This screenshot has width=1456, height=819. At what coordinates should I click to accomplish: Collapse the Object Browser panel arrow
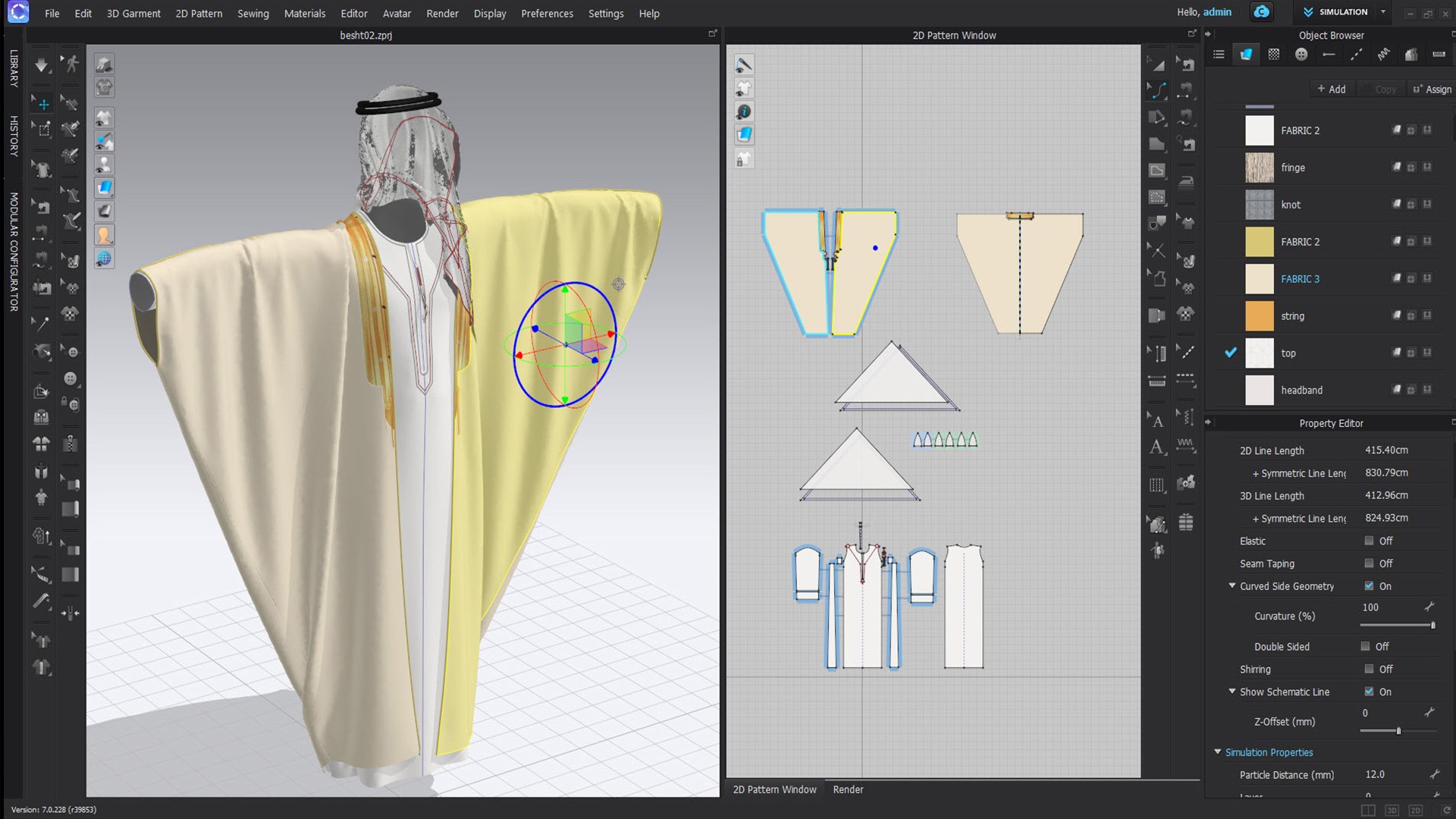click(x=1208, y=34)
